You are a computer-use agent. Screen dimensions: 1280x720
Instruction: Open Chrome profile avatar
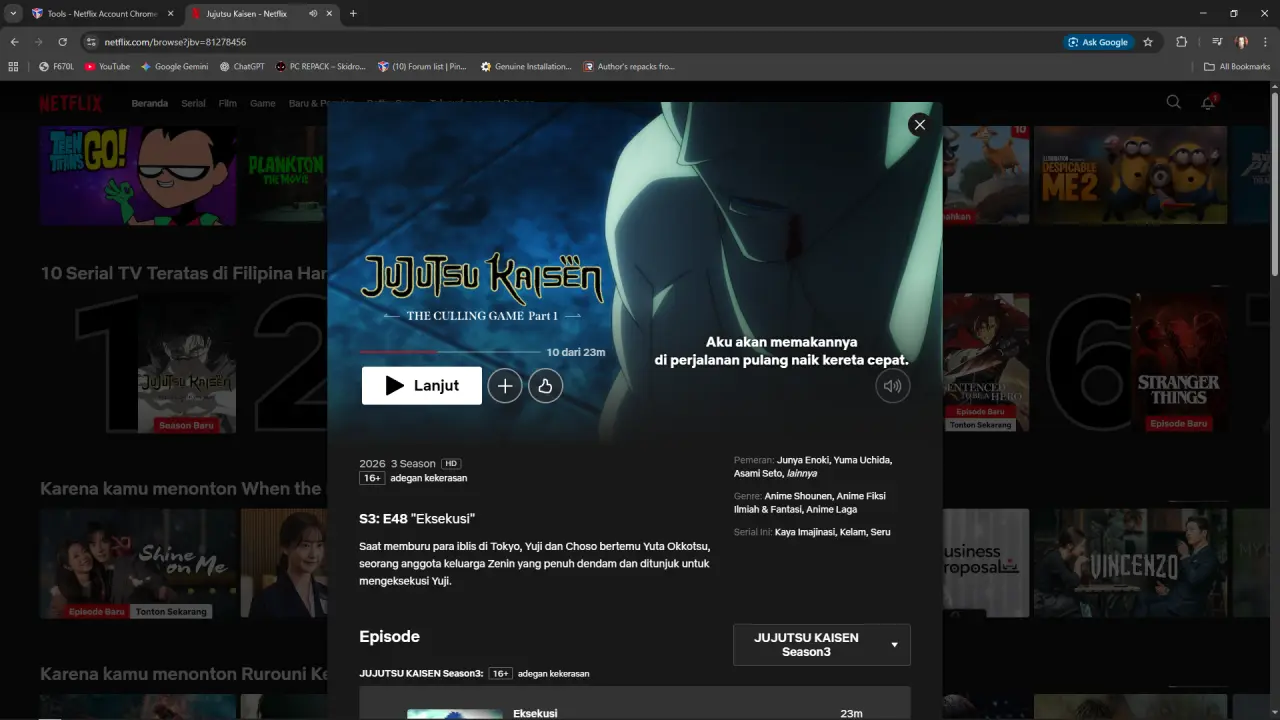(1242, 42)
